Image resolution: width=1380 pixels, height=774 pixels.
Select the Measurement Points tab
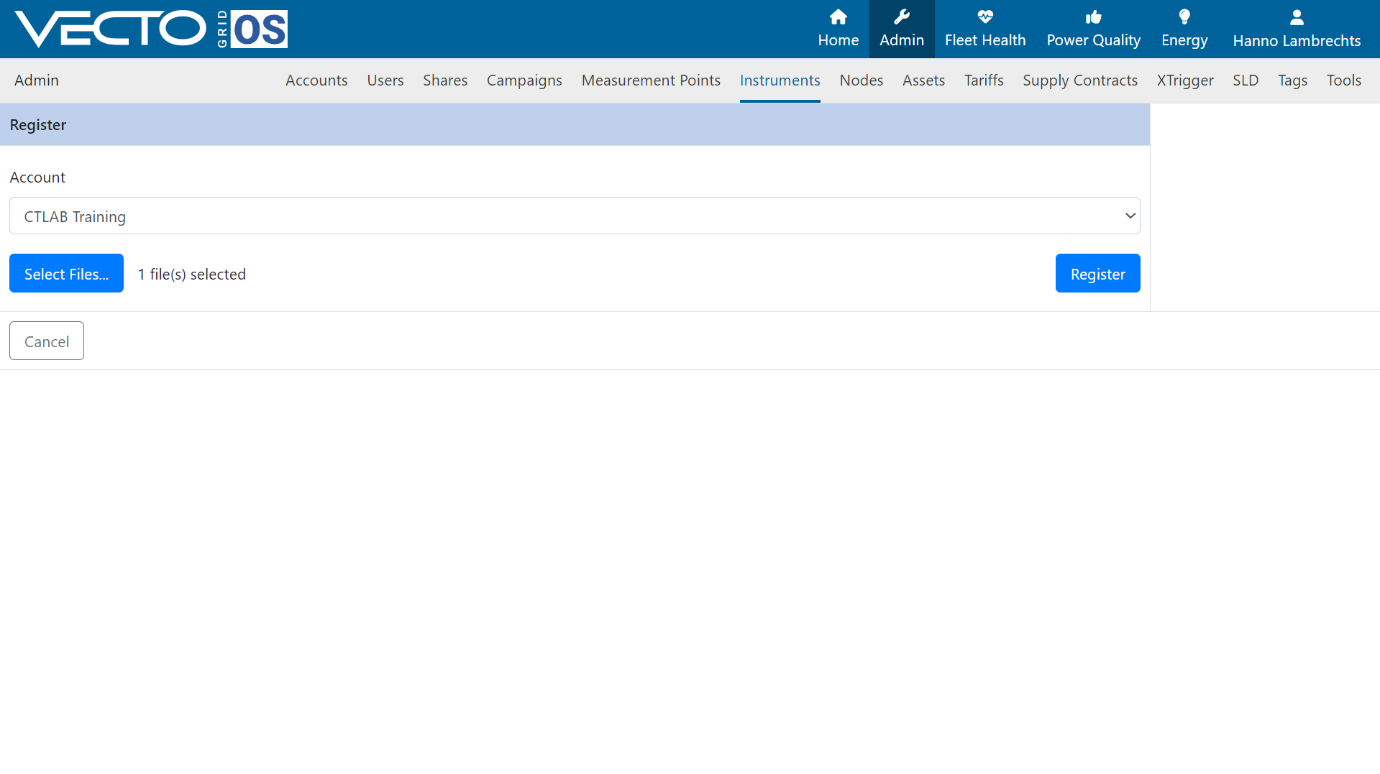tap(651, 80)
